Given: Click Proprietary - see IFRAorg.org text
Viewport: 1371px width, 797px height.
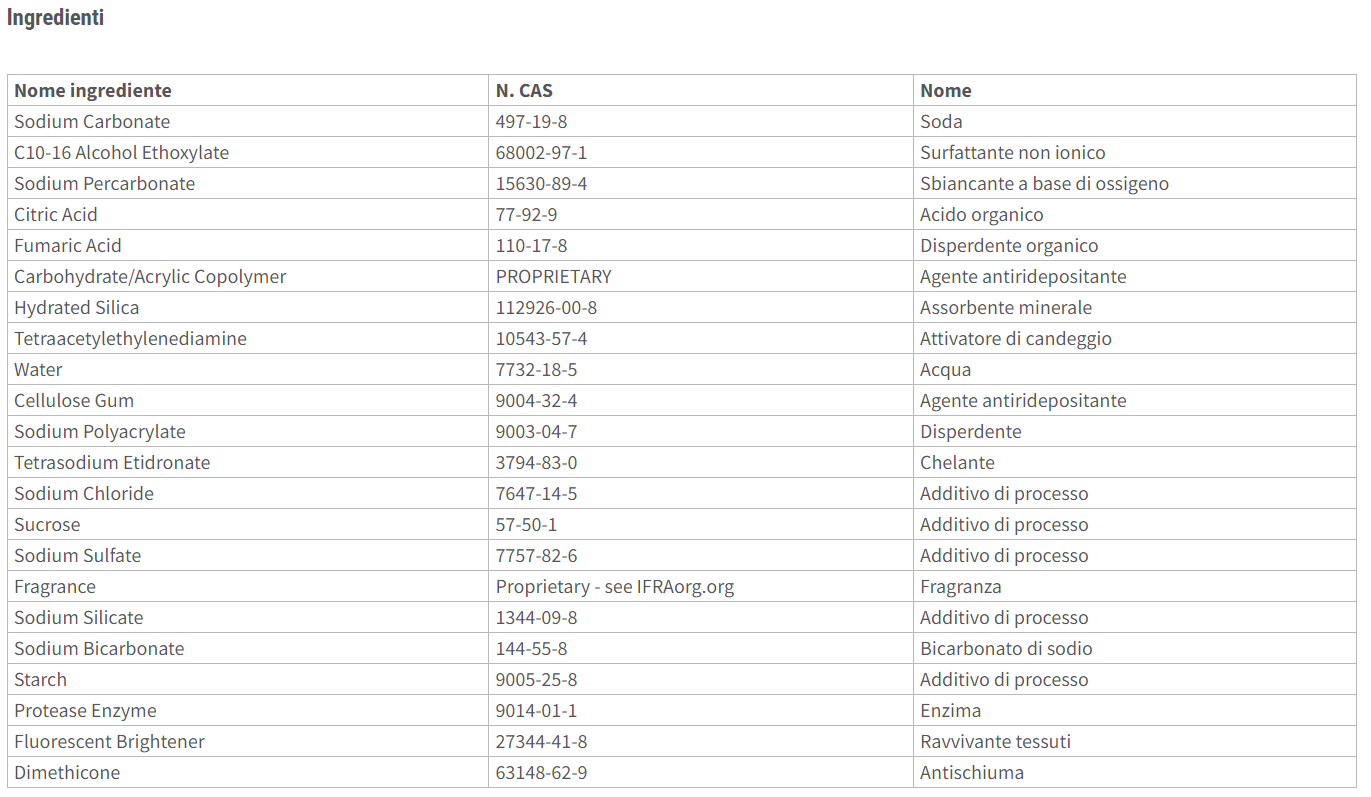Looking at the screenshot, I should coord(615,586).
